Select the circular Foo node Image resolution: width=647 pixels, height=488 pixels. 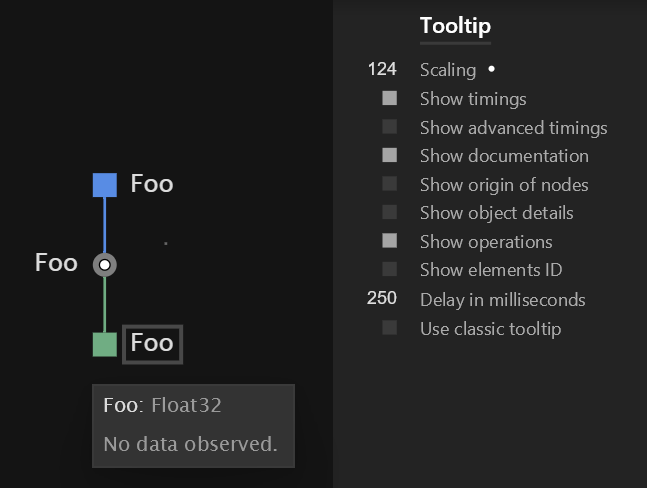pyautogui.click(x=105, y=265)
